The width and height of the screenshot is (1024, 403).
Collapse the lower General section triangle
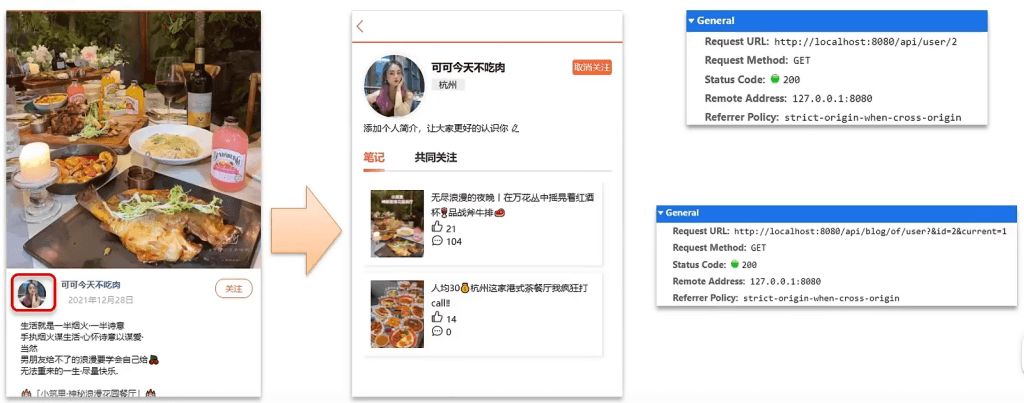[660, 213]
